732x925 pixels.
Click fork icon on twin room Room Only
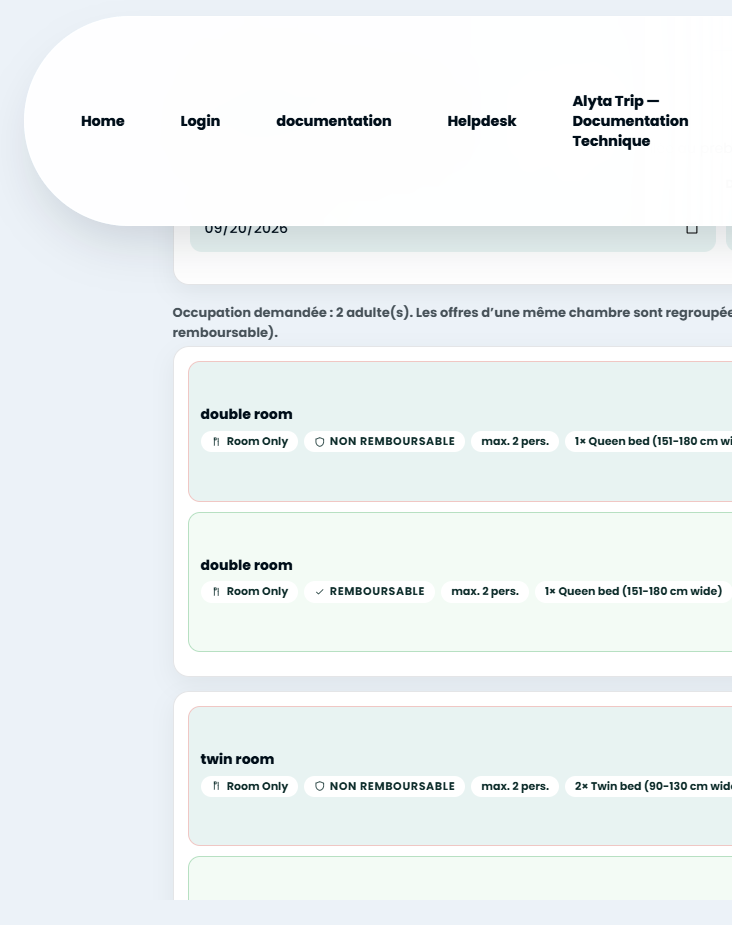point(216,786)
